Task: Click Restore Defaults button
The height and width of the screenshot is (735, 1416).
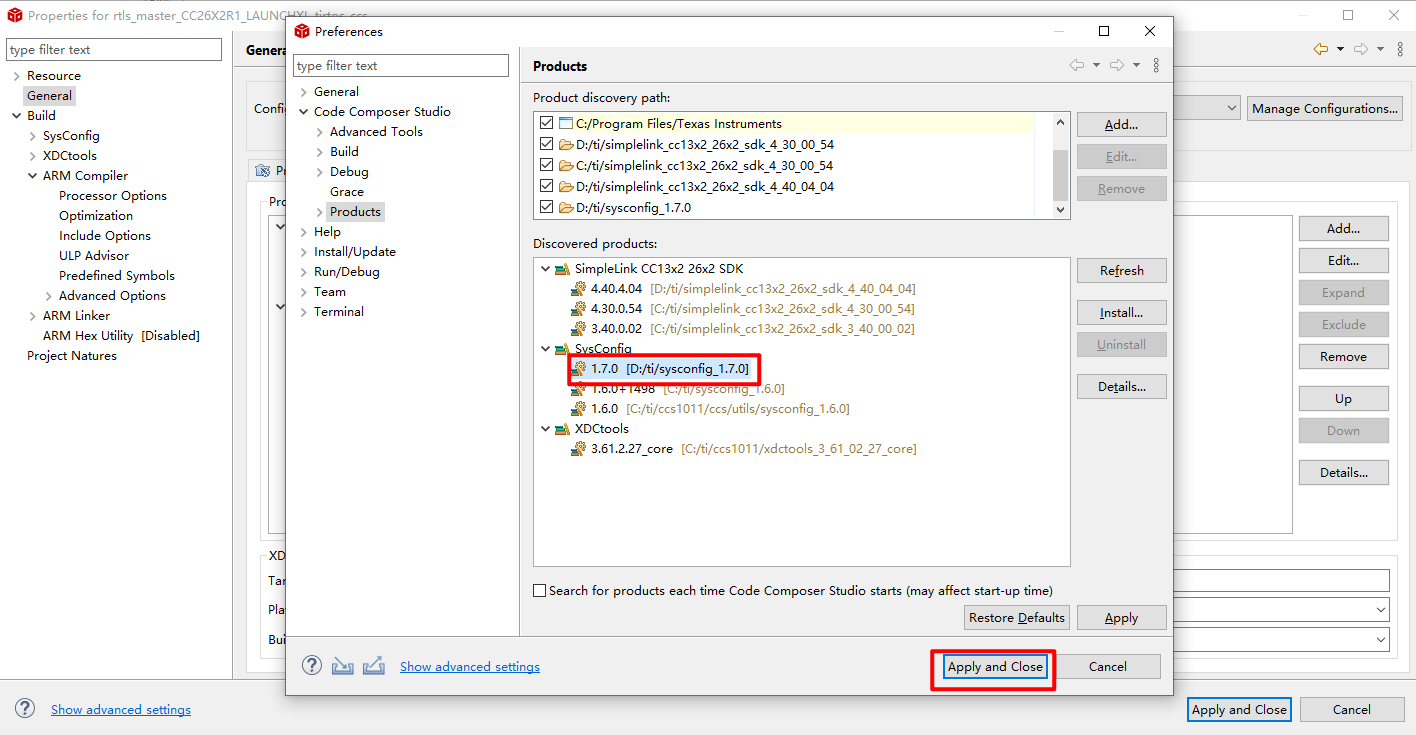Action: coord(1017,618)
